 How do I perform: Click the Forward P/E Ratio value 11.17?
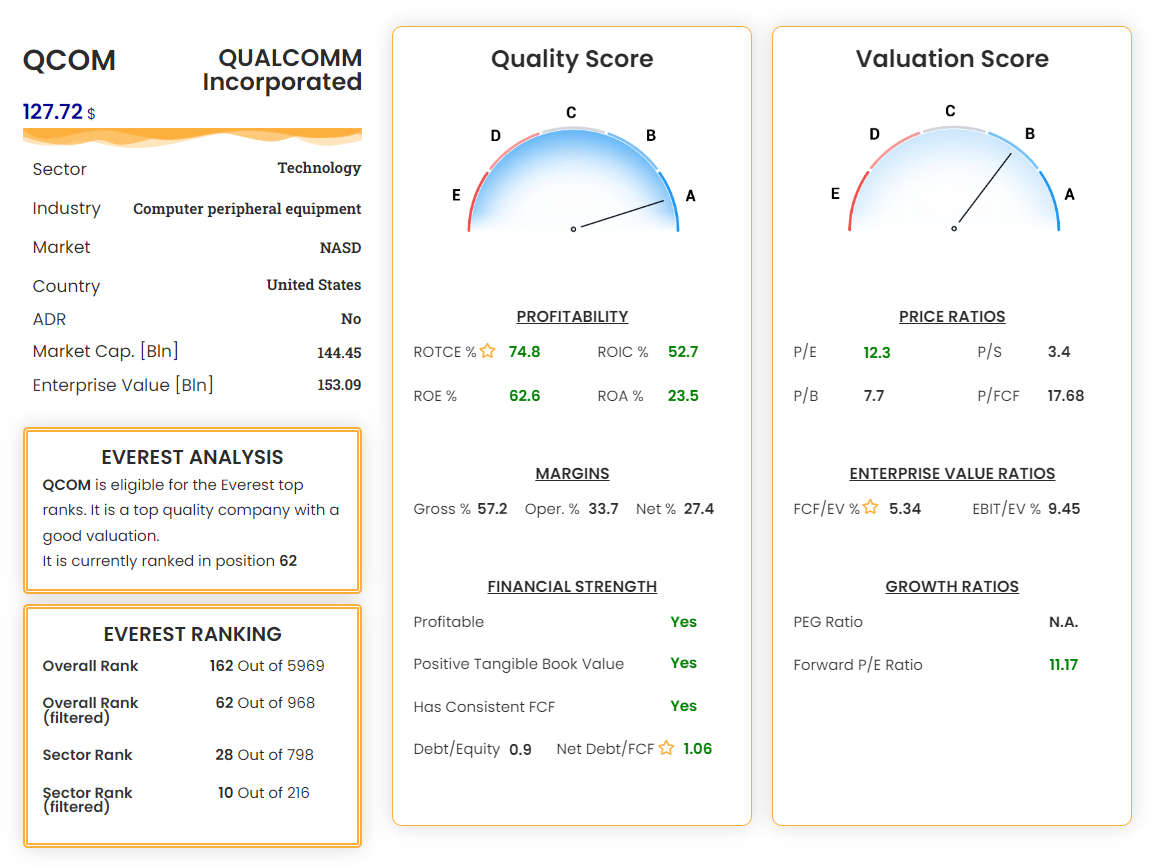pyautogui.click(x=1063, y=665)
